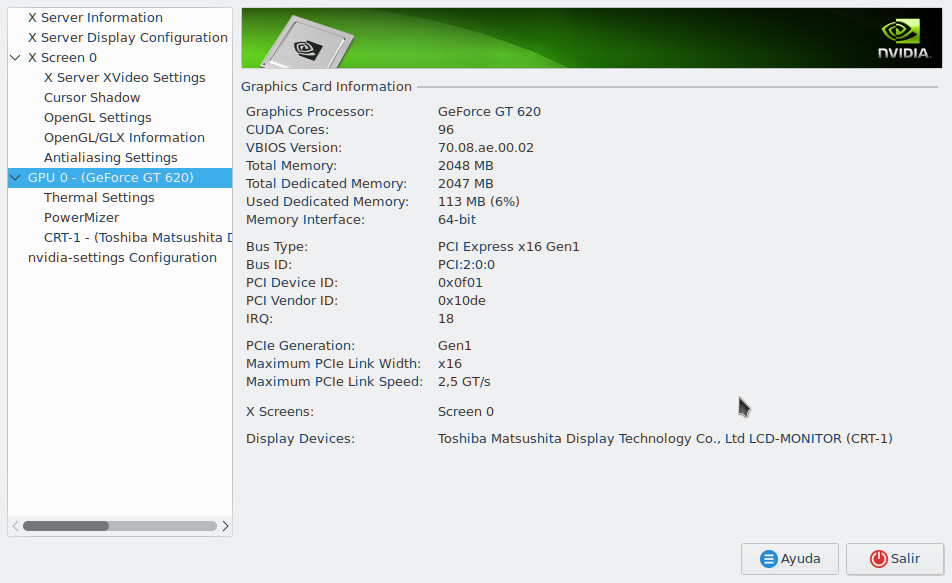
Task: Click the PCI Vendor ID 0x10de
Action: point(461,301)
